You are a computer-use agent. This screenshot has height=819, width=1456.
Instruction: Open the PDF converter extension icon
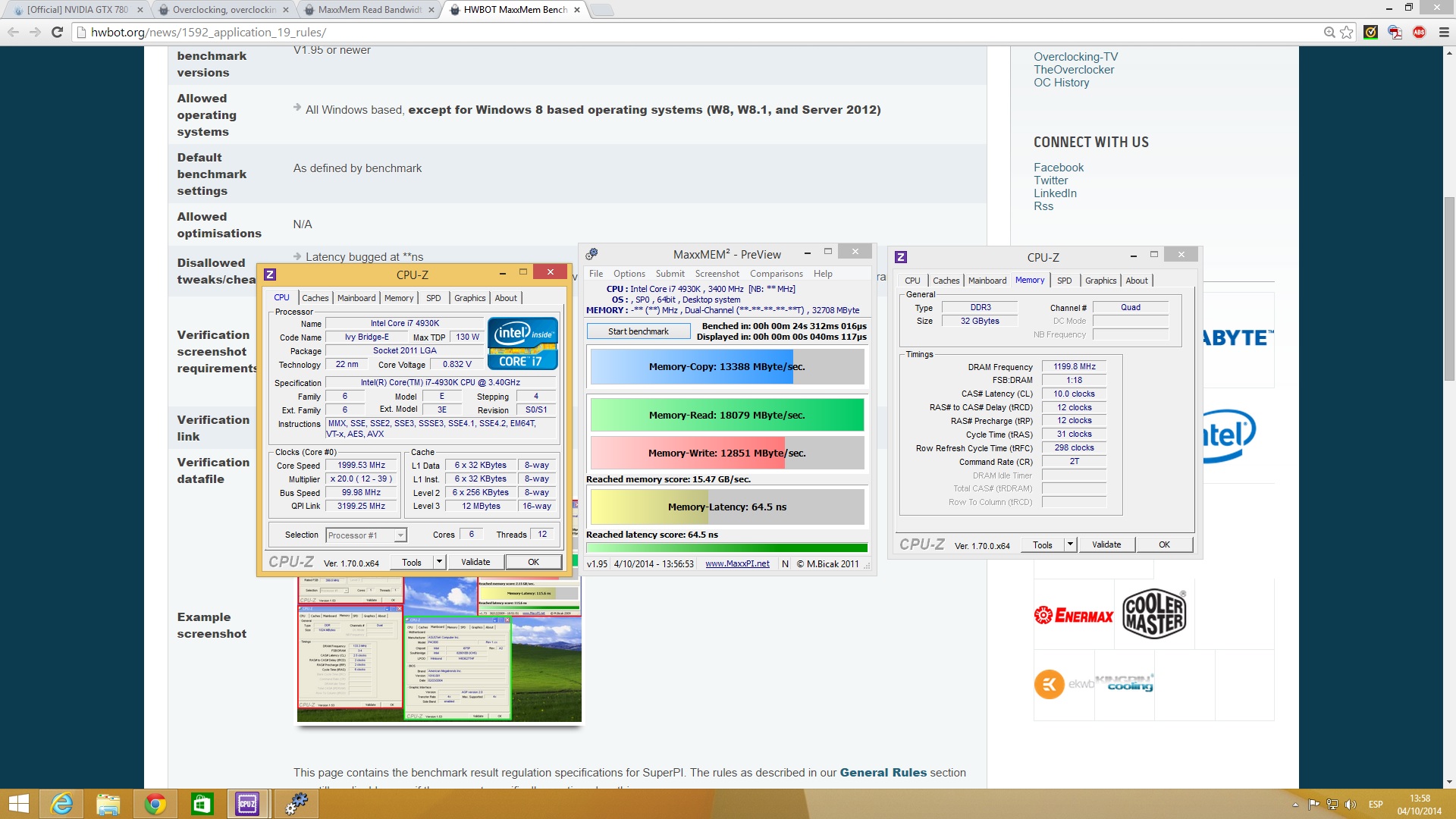(x=1395, y=32)
